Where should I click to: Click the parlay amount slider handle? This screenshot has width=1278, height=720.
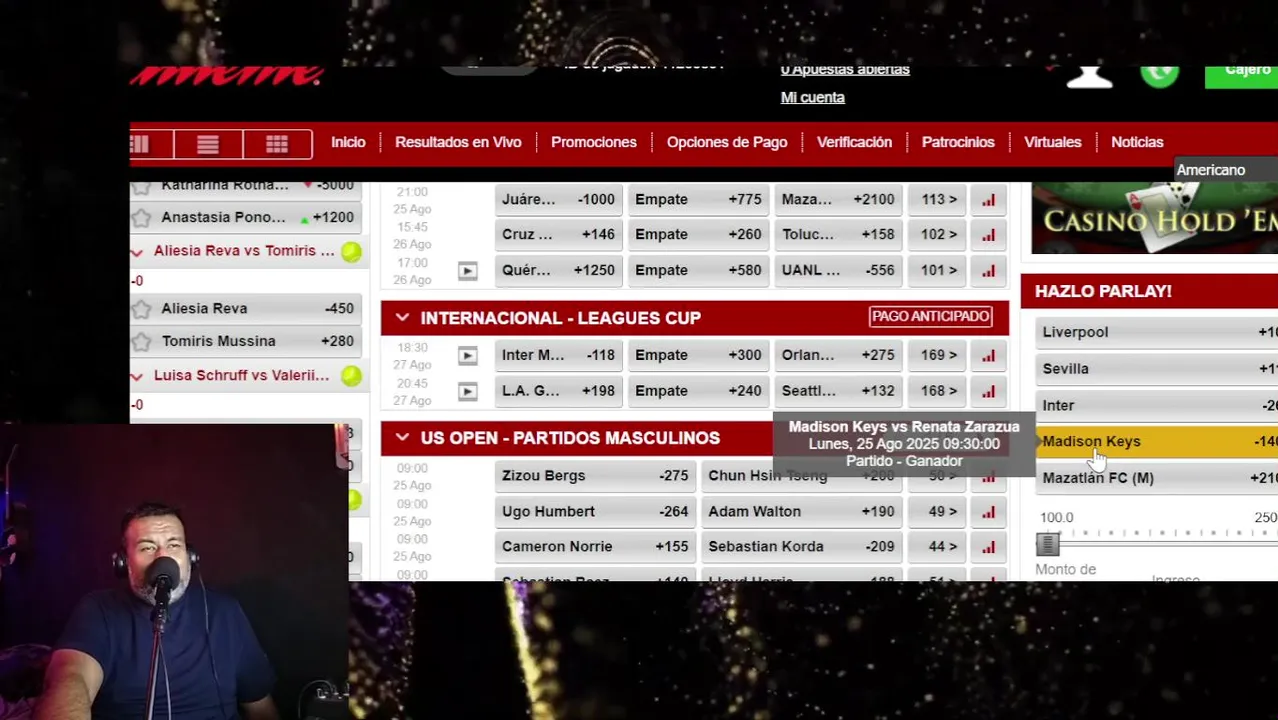coord(1047,544)
